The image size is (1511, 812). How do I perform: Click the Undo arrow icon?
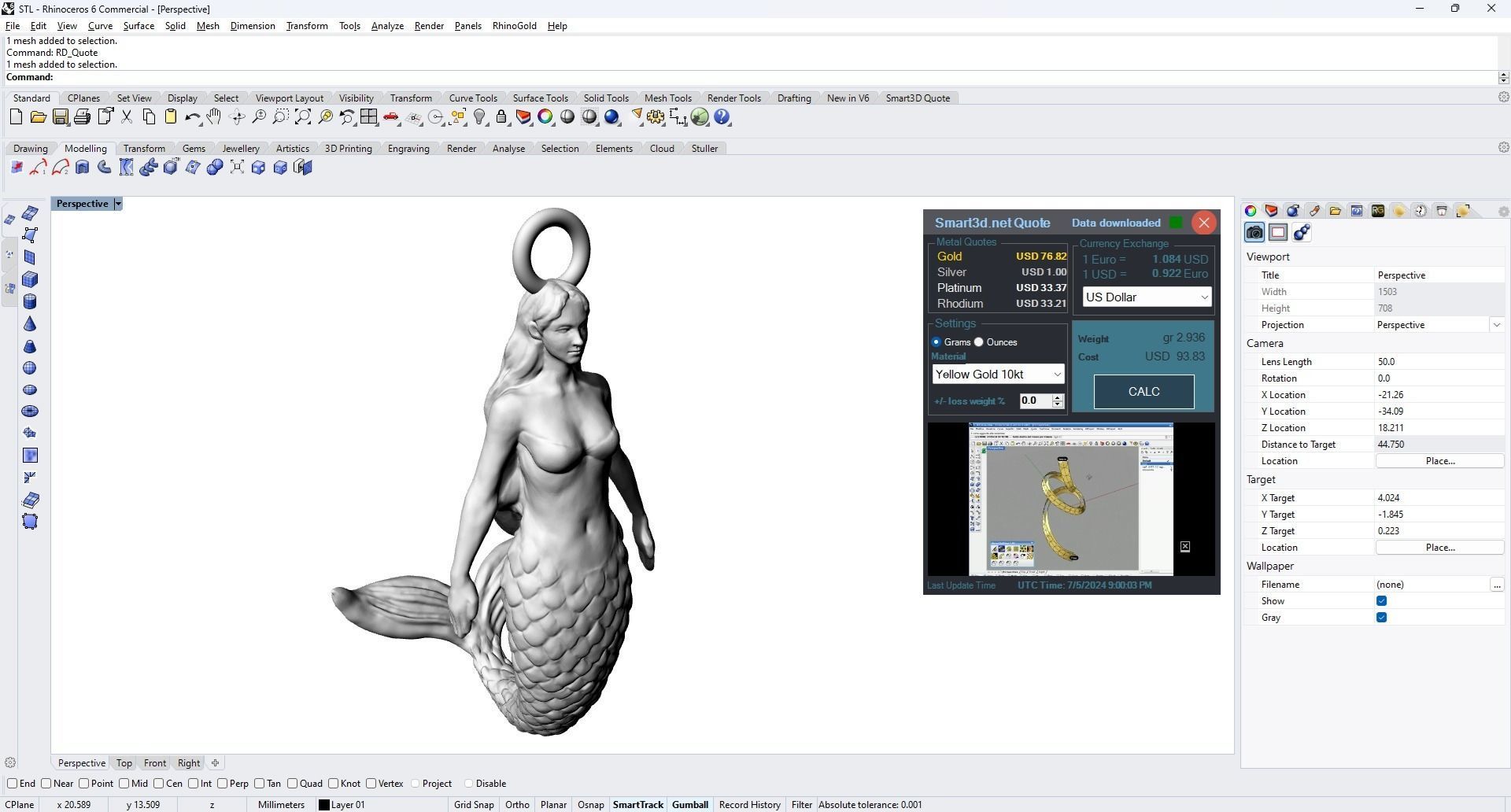192,117
